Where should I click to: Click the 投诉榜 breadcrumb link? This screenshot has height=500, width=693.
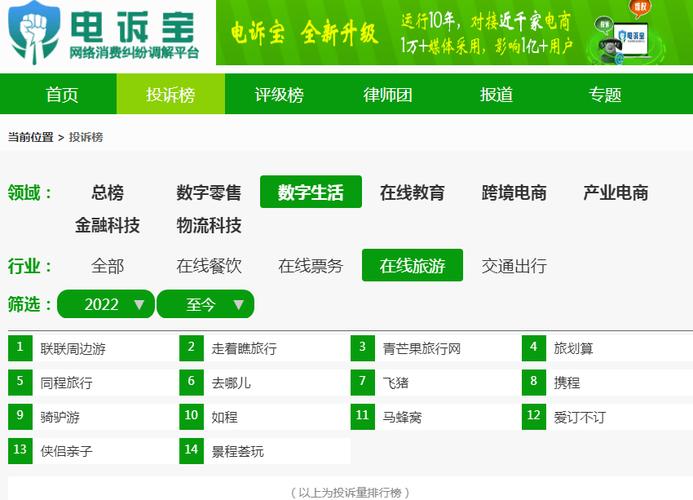pyautogui.click(x=86, y=137)
